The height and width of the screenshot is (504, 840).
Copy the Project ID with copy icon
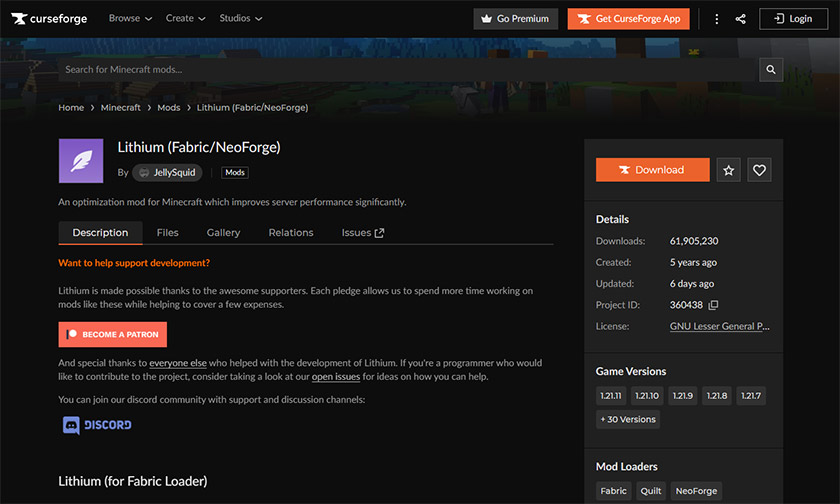click(713, 305)
